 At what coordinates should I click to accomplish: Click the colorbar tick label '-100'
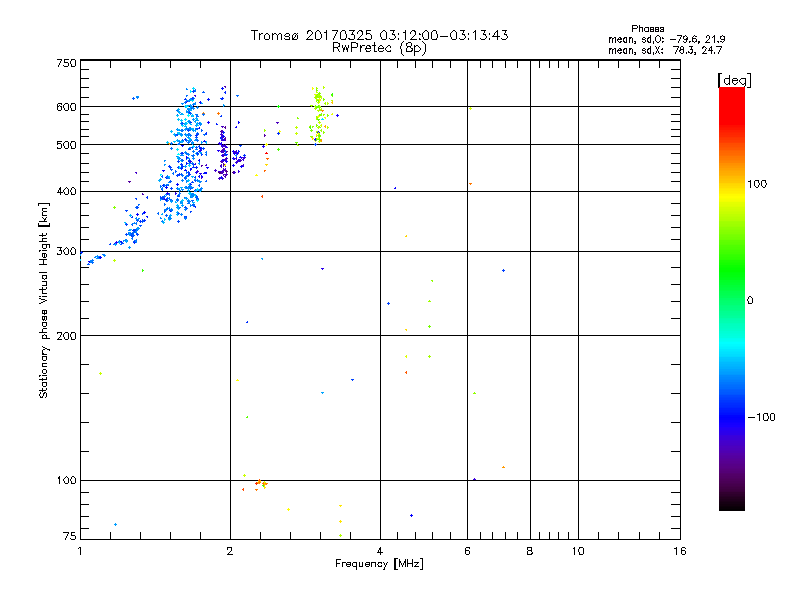point(761,417)
